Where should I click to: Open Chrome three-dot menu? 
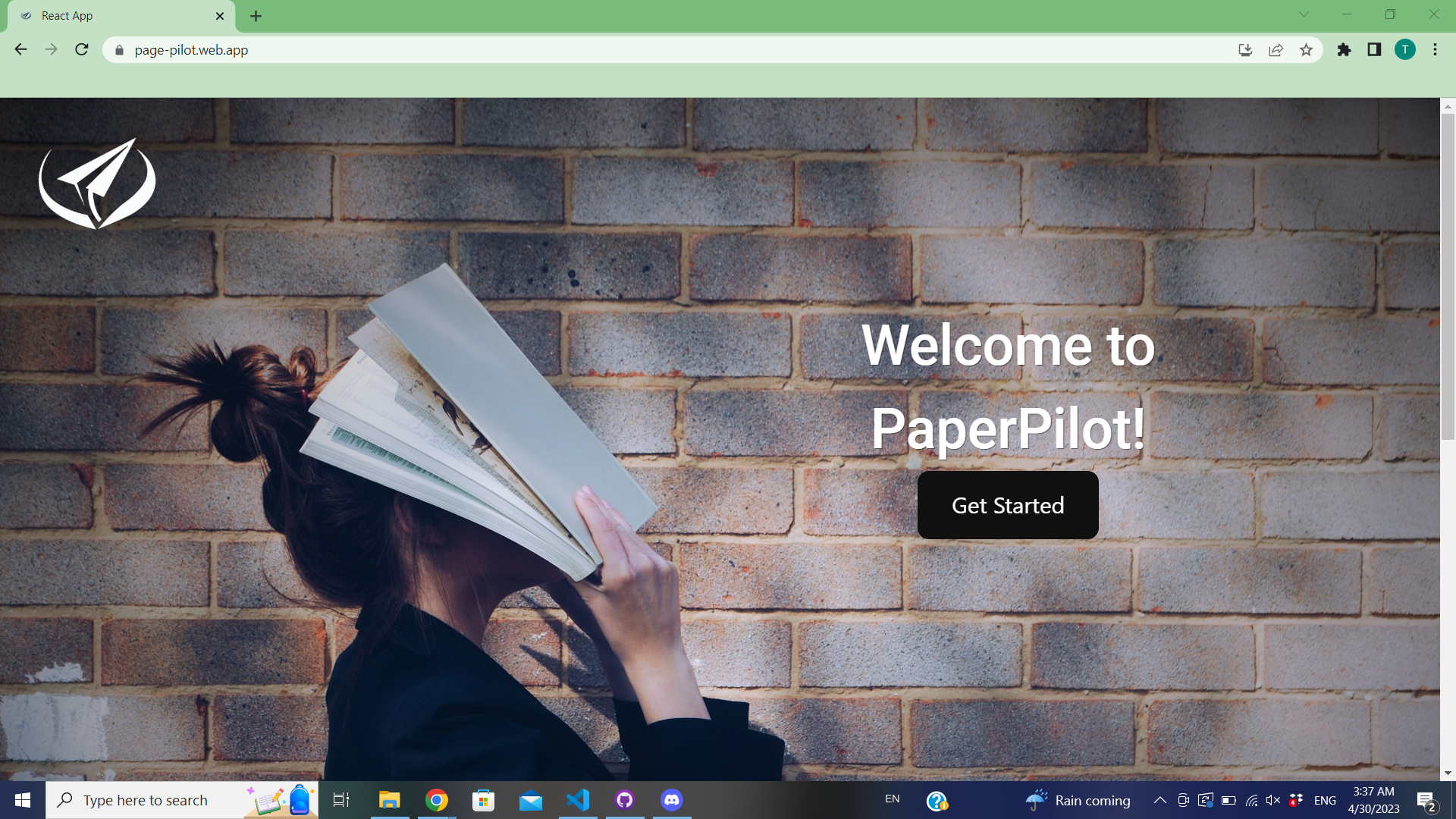(x=1435, y=50)
